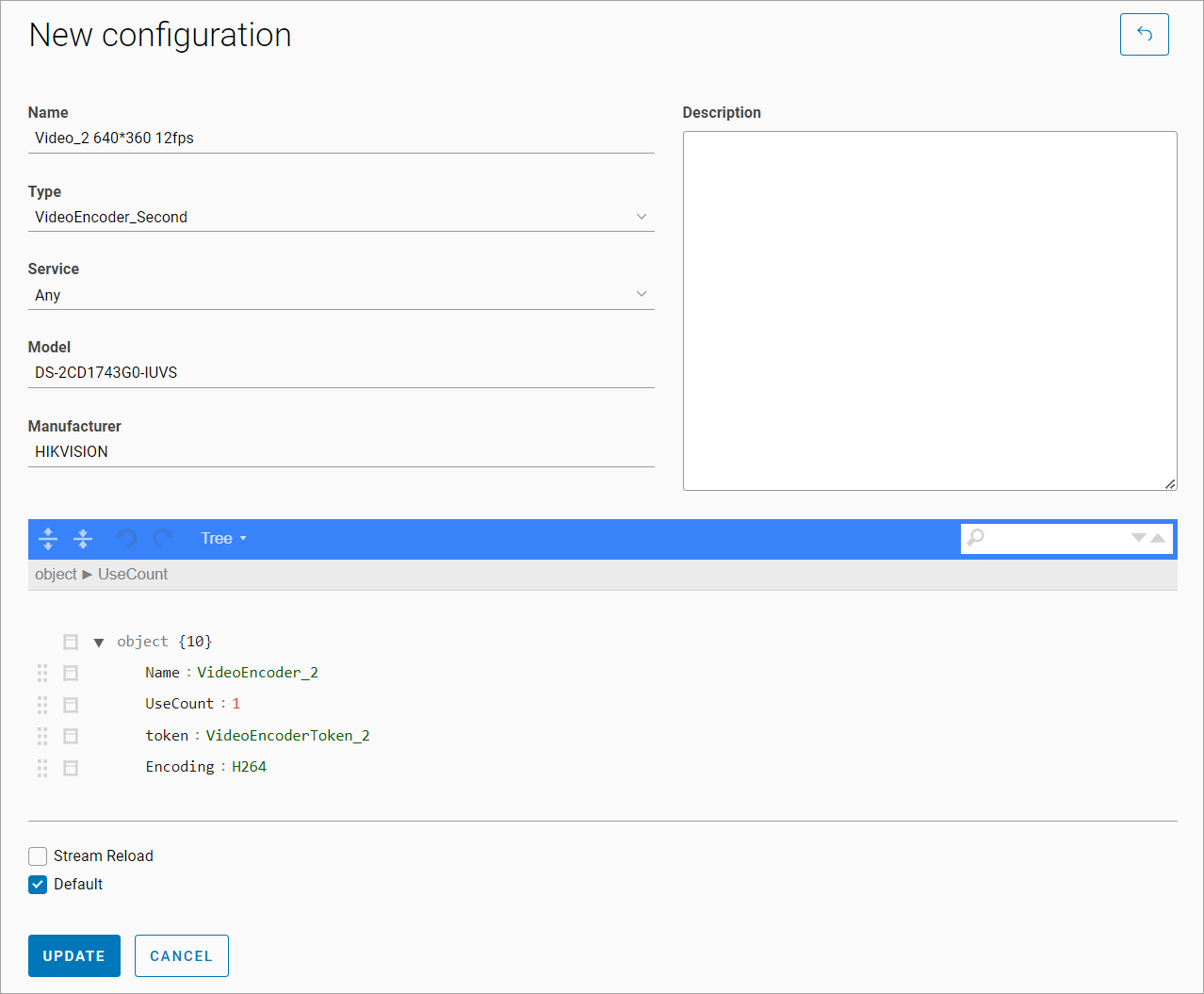Click inside the Description text area
1204x994 pixels.
point(929,311)
